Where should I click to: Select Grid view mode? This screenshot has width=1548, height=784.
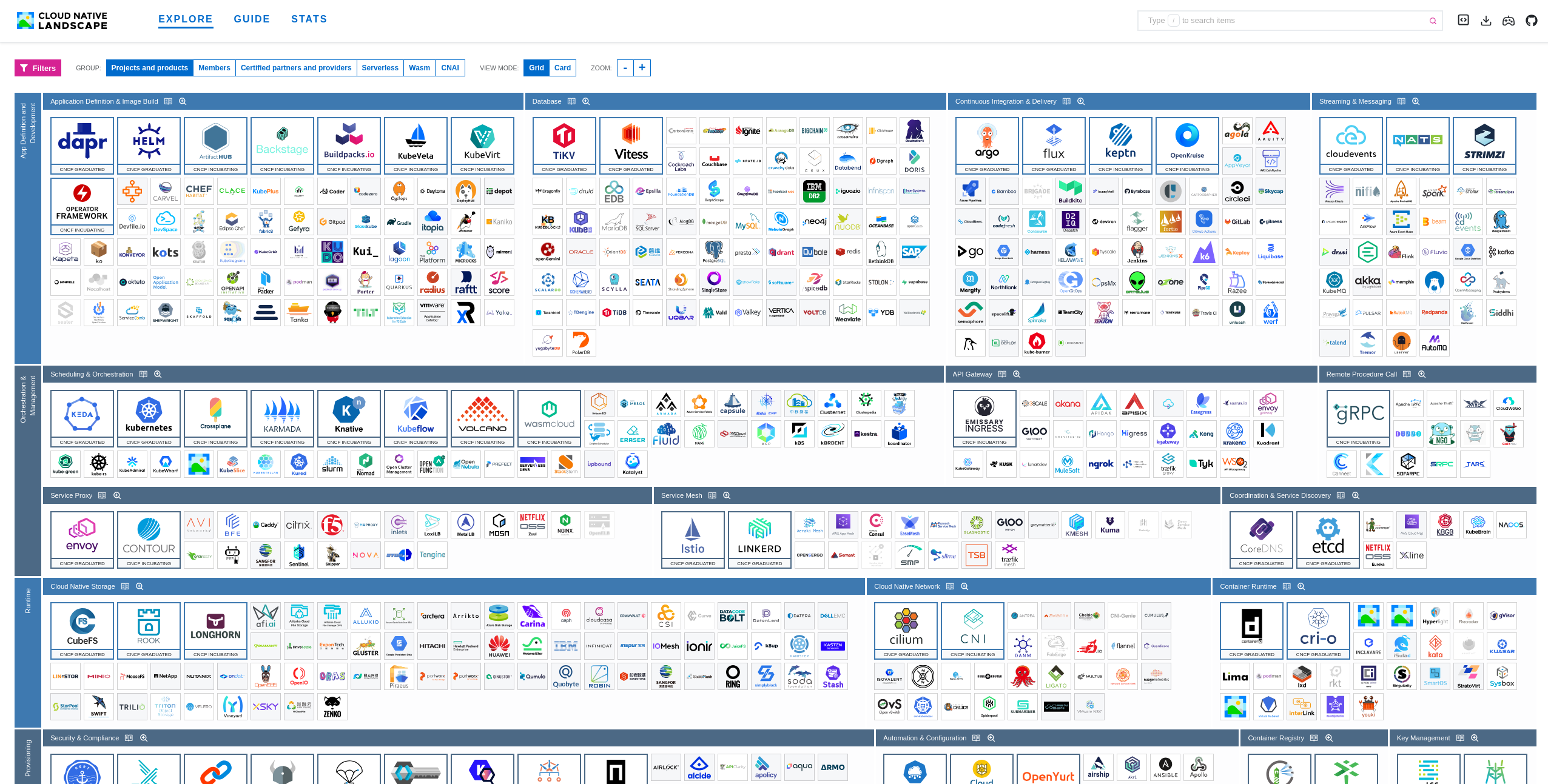536,68
